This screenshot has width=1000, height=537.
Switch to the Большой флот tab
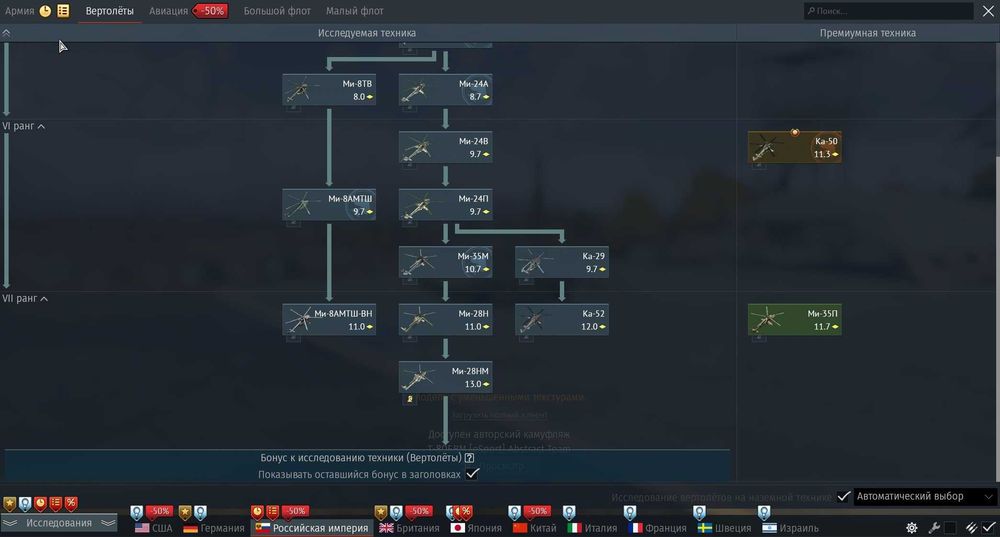[277, 11]
